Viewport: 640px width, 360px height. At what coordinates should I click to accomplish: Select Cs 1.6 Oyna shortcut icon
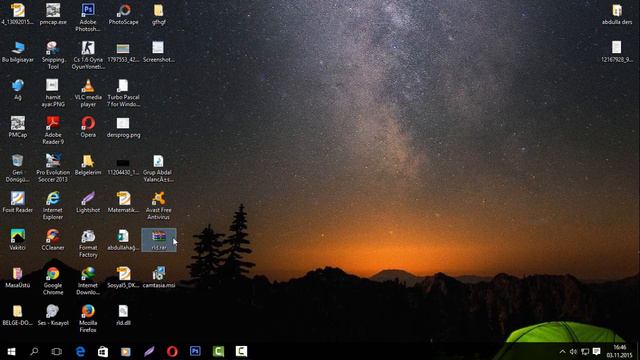[88, 55]
